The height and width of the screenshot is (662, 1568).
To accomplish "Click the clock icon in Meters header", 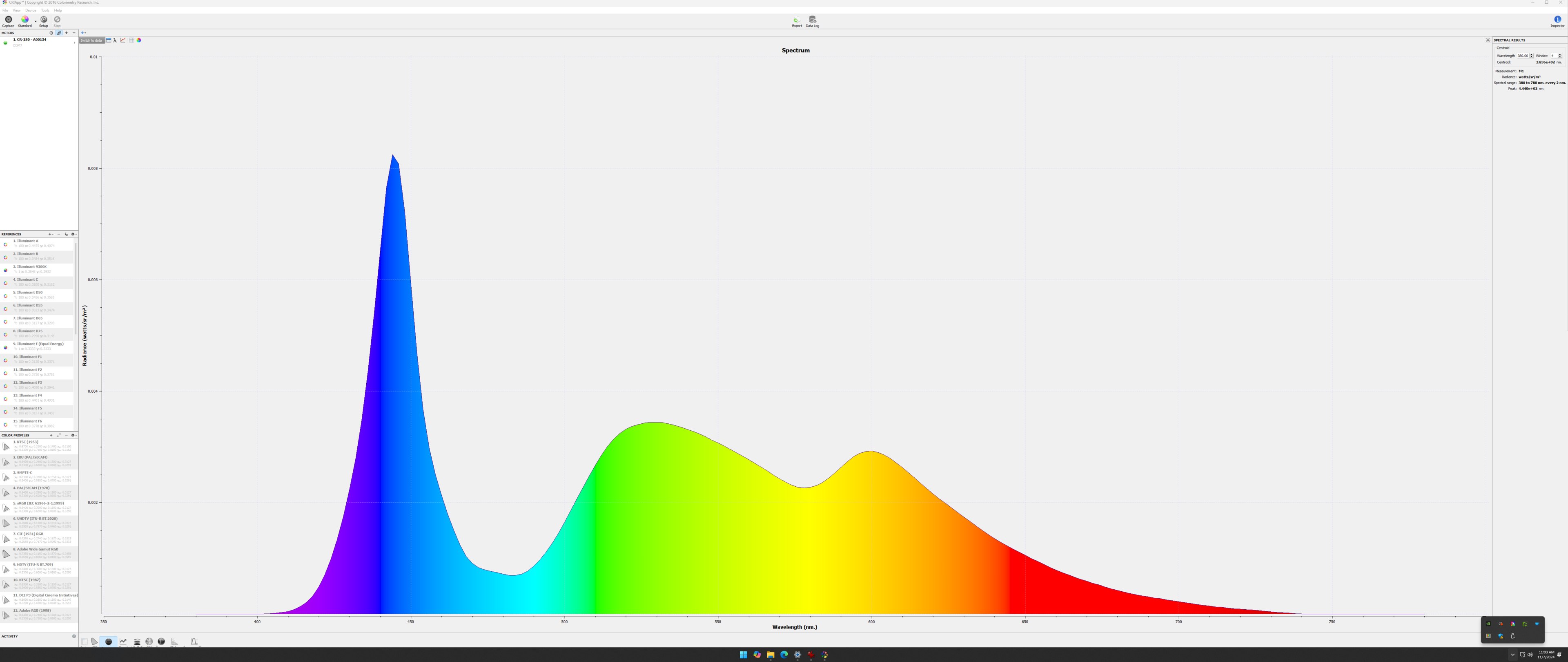I will click(x=51, y=33).
